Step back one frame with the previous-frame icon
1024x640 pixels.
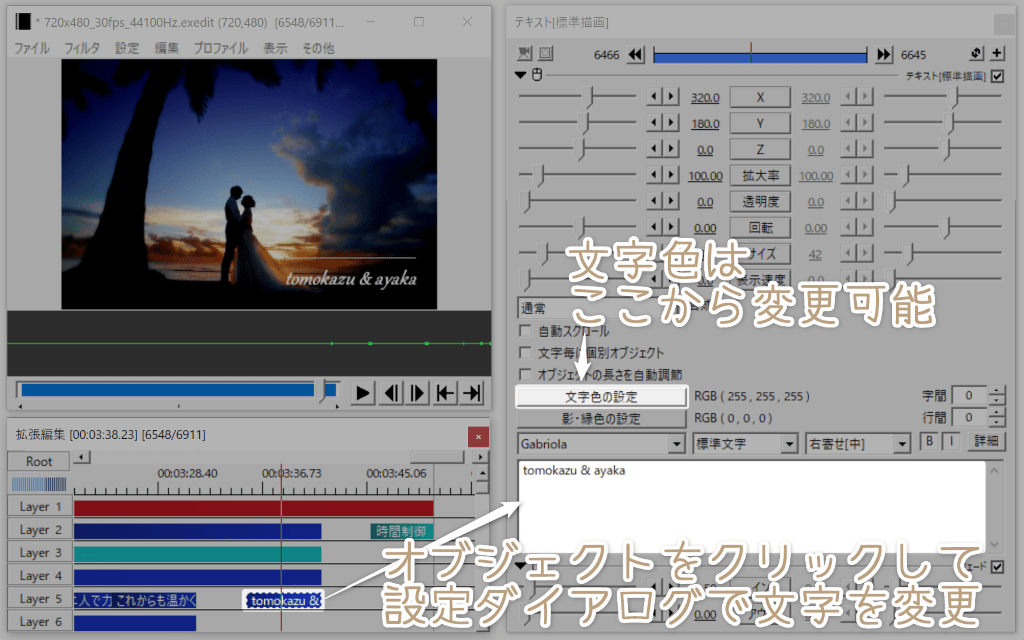pyautogui.click(x=389, y=393)
